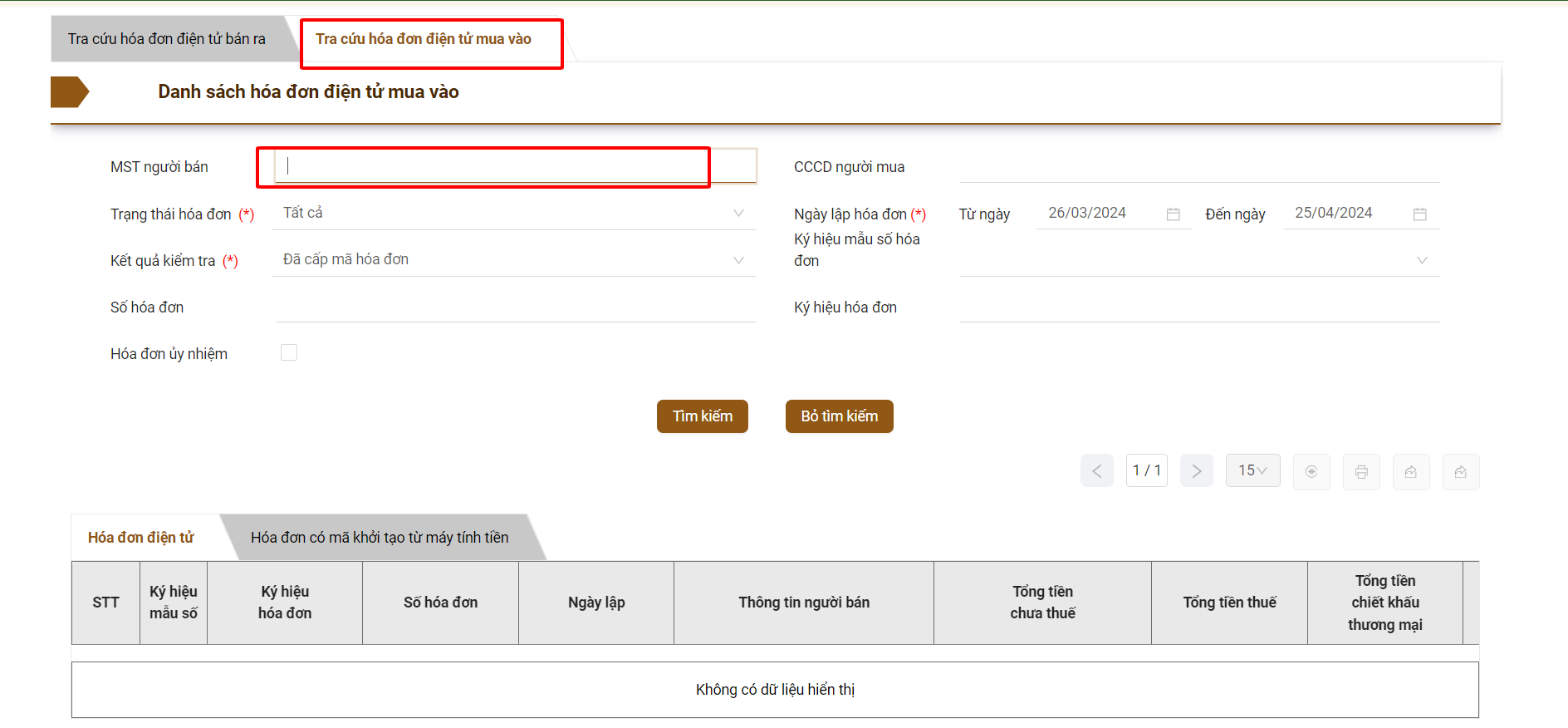The image size is (1568, 728).
Task: Tick the Hóa đơn ủy nhiệm checkbox
Action: (x=289, y=352)
